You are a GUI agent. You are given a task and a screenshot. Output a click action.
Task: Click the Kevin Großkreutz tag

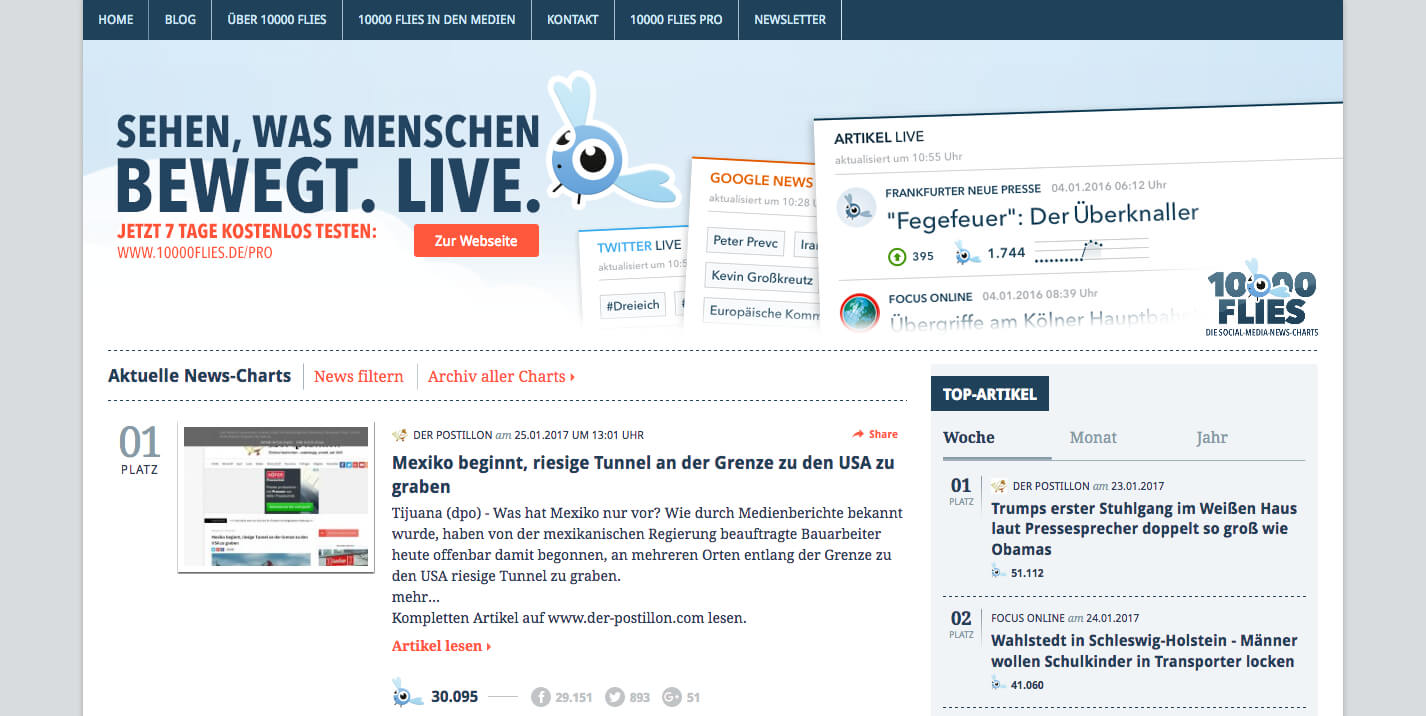(x=761, y=277)
